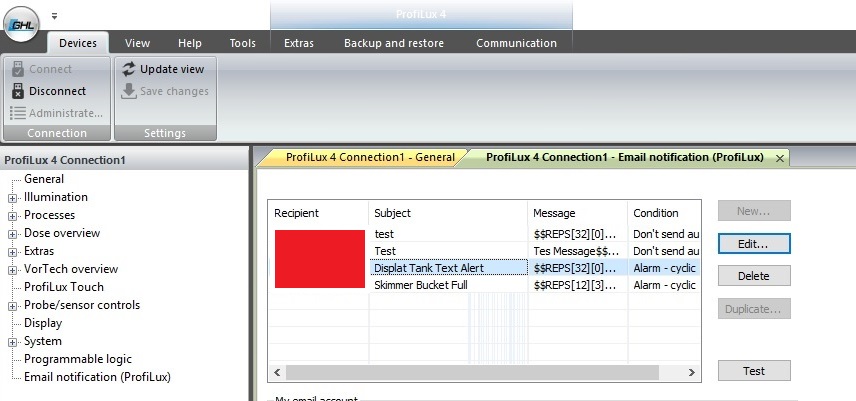
Task: Click the table's horizontal scrollbar right arrow
Action: click(692, 372)
